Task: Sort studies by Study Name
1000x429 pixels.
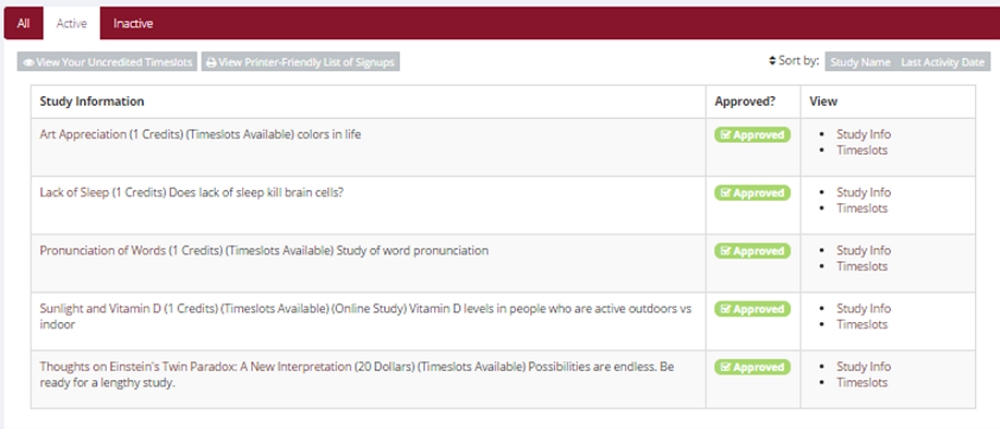Action: (x=860, y=62)
